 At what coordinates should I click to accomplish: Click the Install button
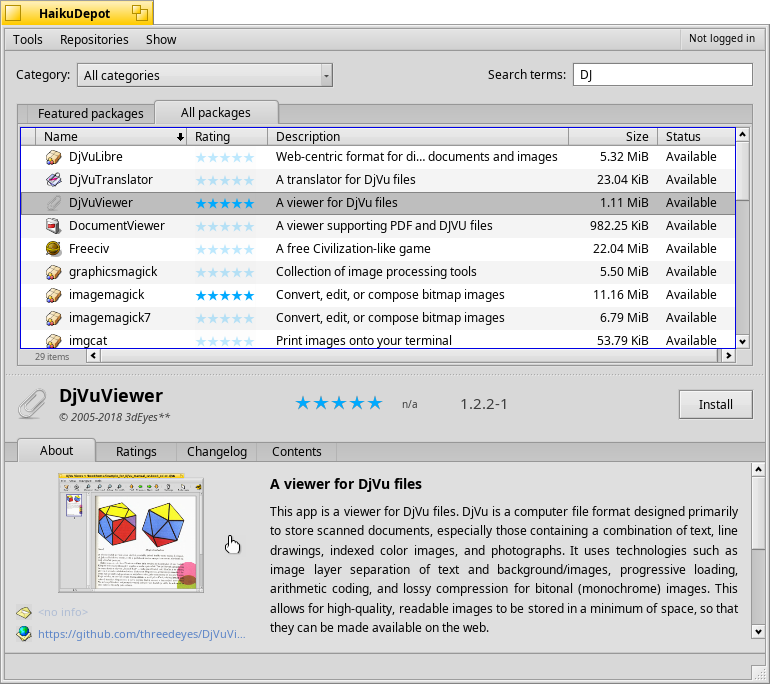pyautogui.click(x=715, y=405)
